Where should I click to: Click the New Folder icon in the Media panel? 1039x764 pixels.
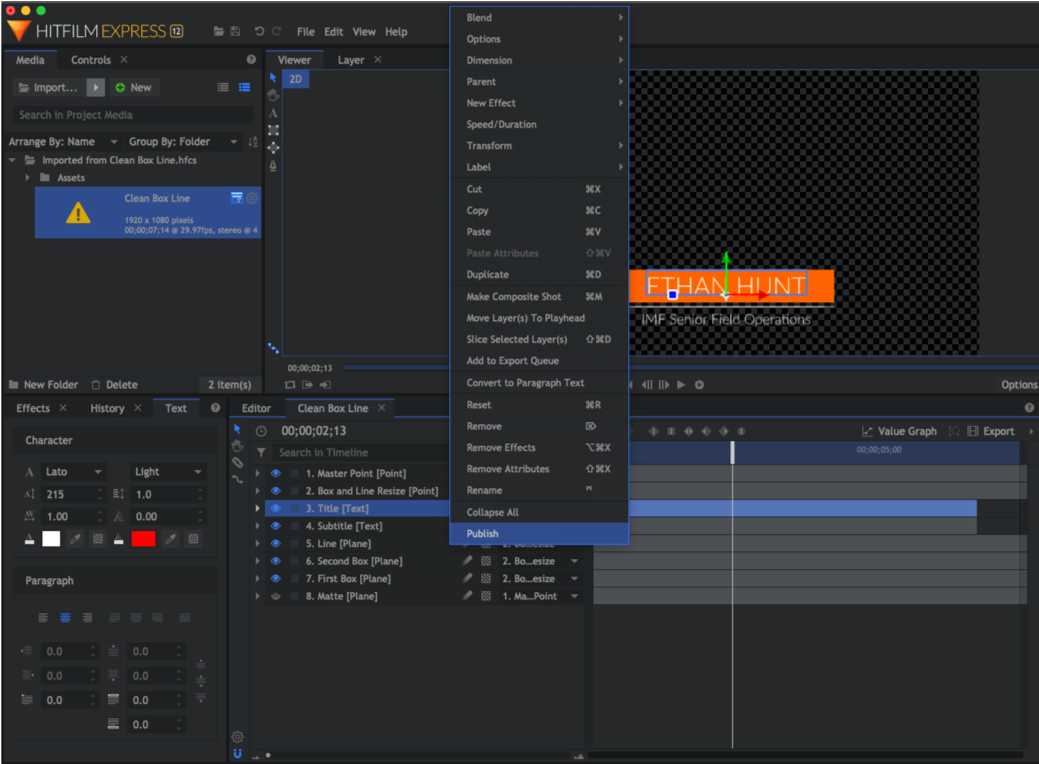tap(14, 384)
